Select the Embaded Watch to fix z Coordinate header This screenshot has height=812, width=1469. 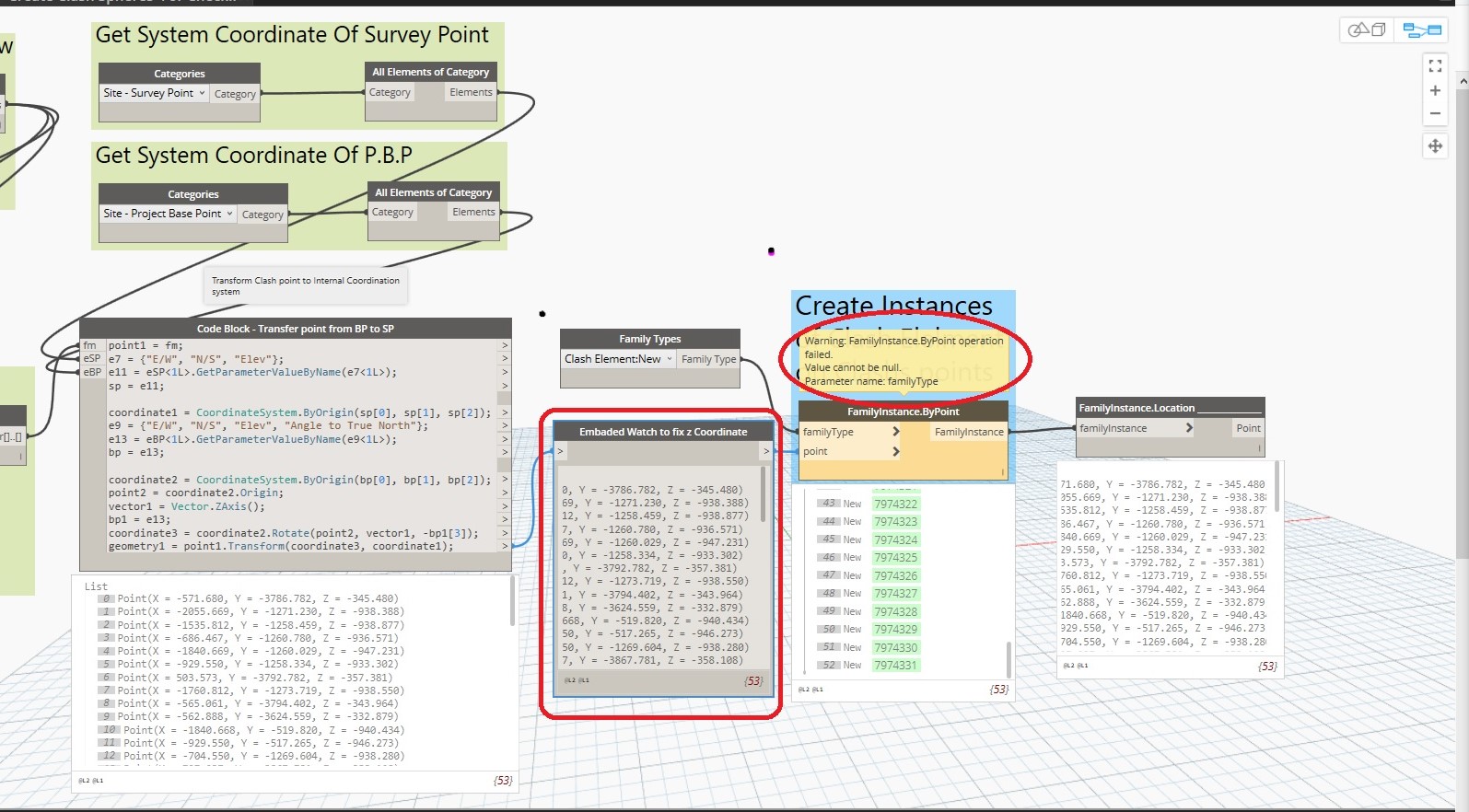tap(663, 432)
